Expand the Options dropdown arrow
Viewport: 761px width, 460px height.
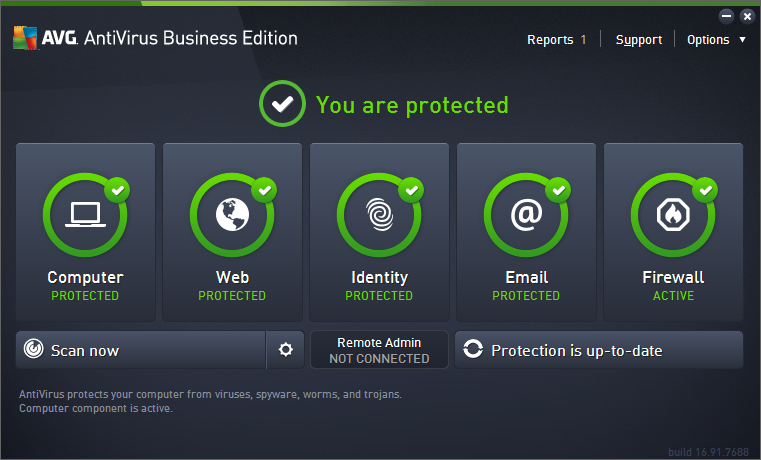point(742,40)
